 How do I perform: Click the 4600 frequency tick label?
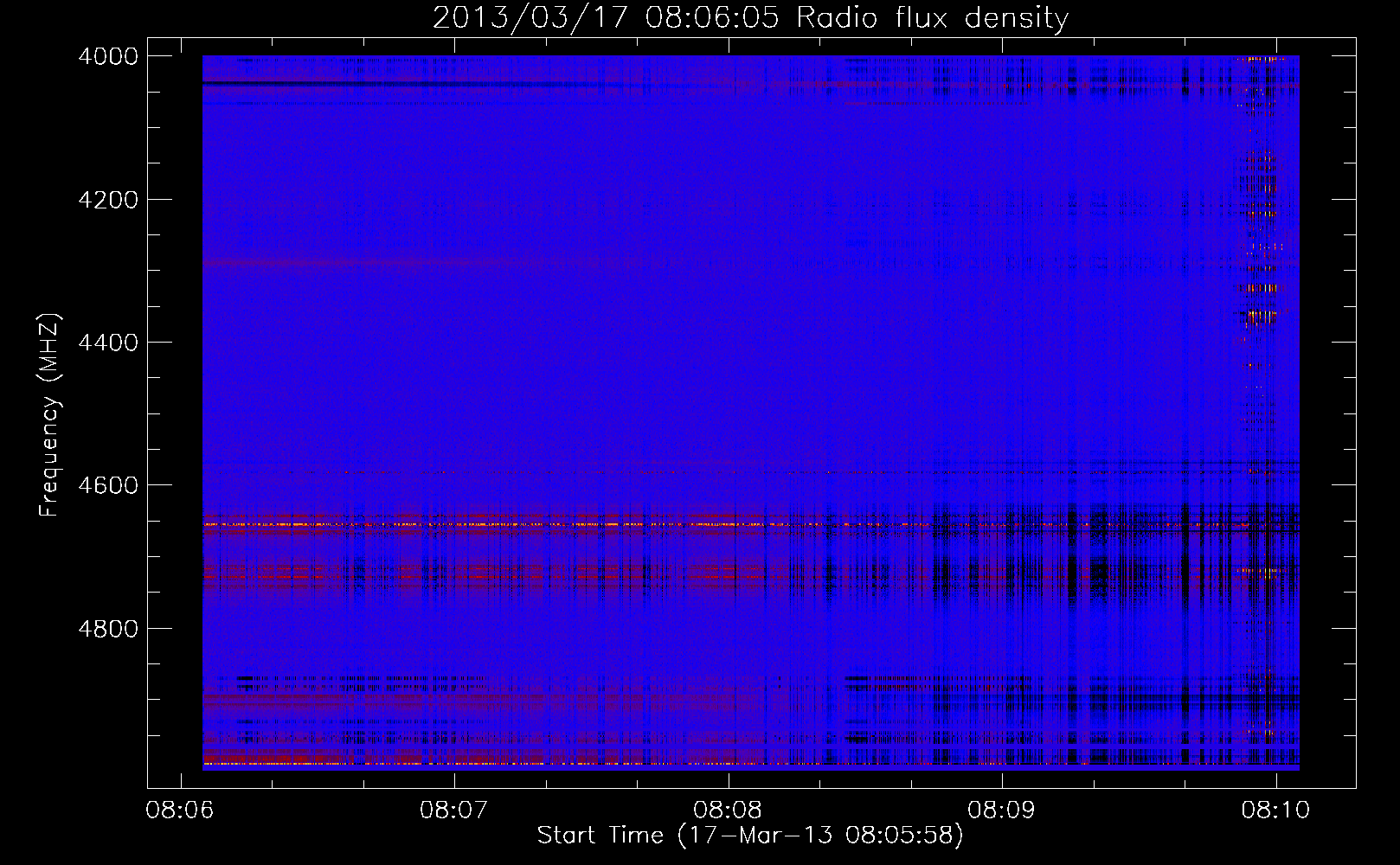pyautogui.click(x=108, y=485)
